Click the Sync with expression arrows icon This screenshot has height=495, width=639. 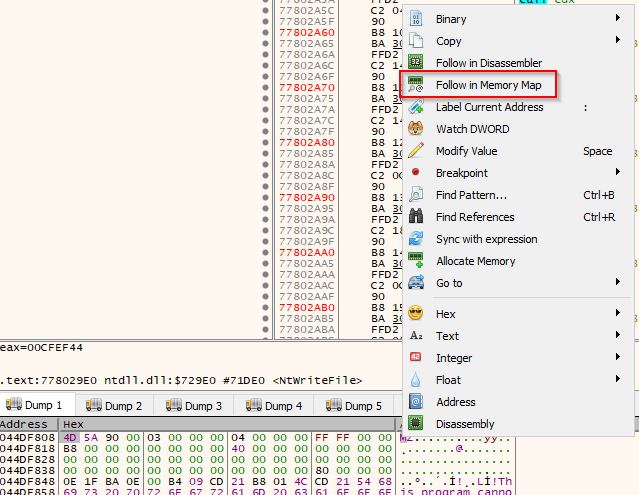tap(416, 239)
